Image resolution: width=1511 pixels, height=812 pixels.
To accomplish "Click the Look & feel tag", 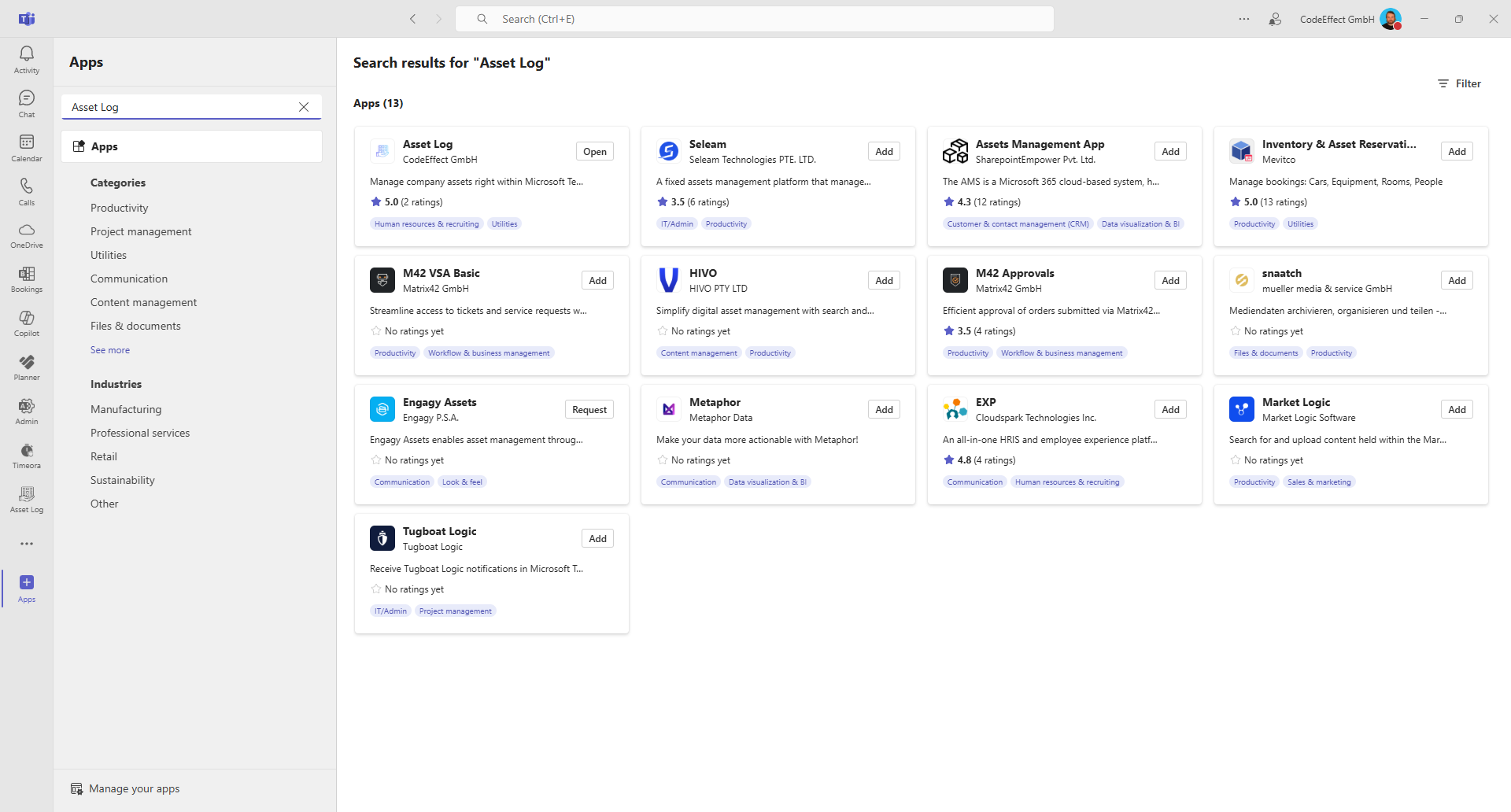I will pyautogui.click(x=462, y=482).
